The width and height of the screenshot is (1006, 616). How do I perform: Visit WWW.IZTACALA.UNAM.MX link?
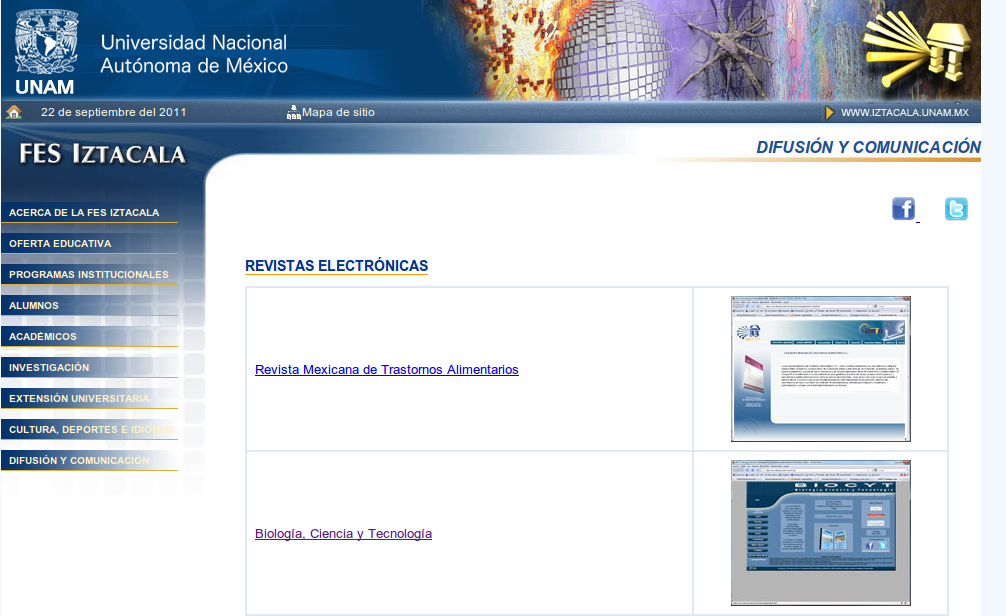(x=905, y=112)
